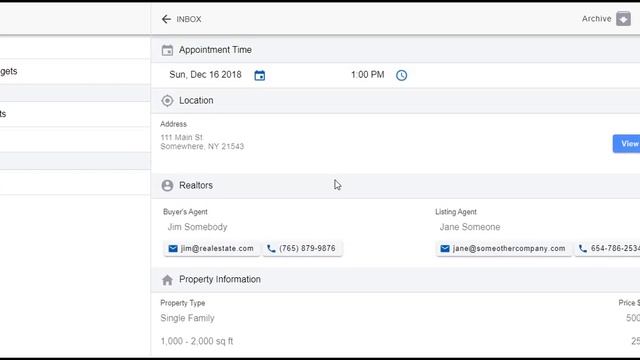Click envelope icon for jane@someothercompany.com
The height and width of the screenshot is (360, 640).
pyautogui.click(x=445, y=249)
